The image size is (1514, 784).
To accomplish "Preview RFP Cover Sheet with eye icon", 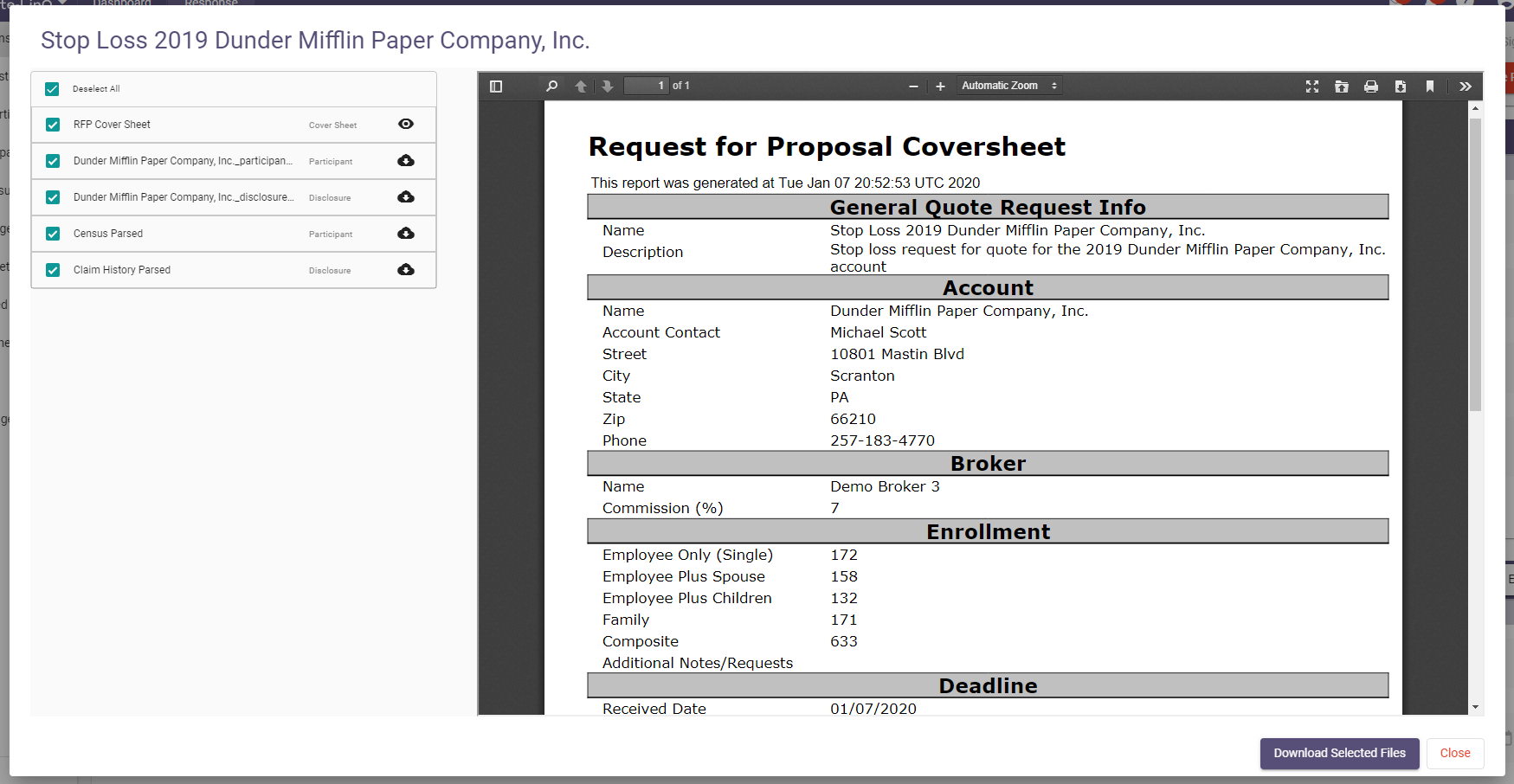I will point(405,125).
